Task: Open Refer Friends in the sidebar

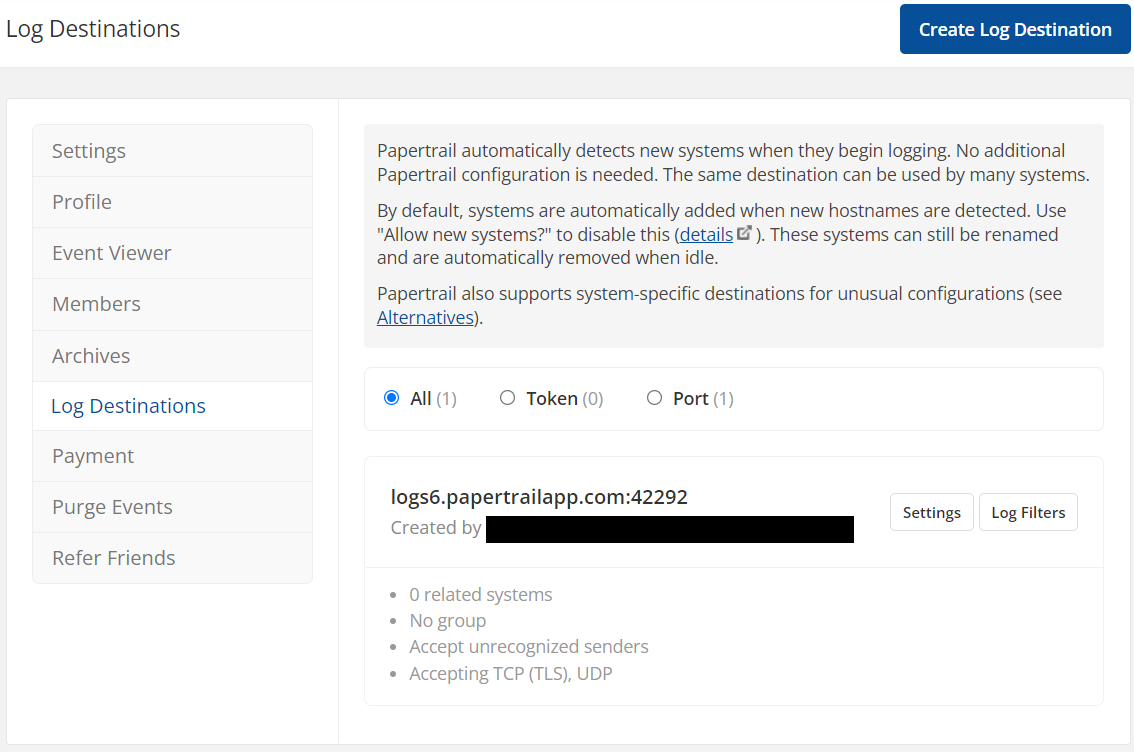Action: (x=172, y=558)
